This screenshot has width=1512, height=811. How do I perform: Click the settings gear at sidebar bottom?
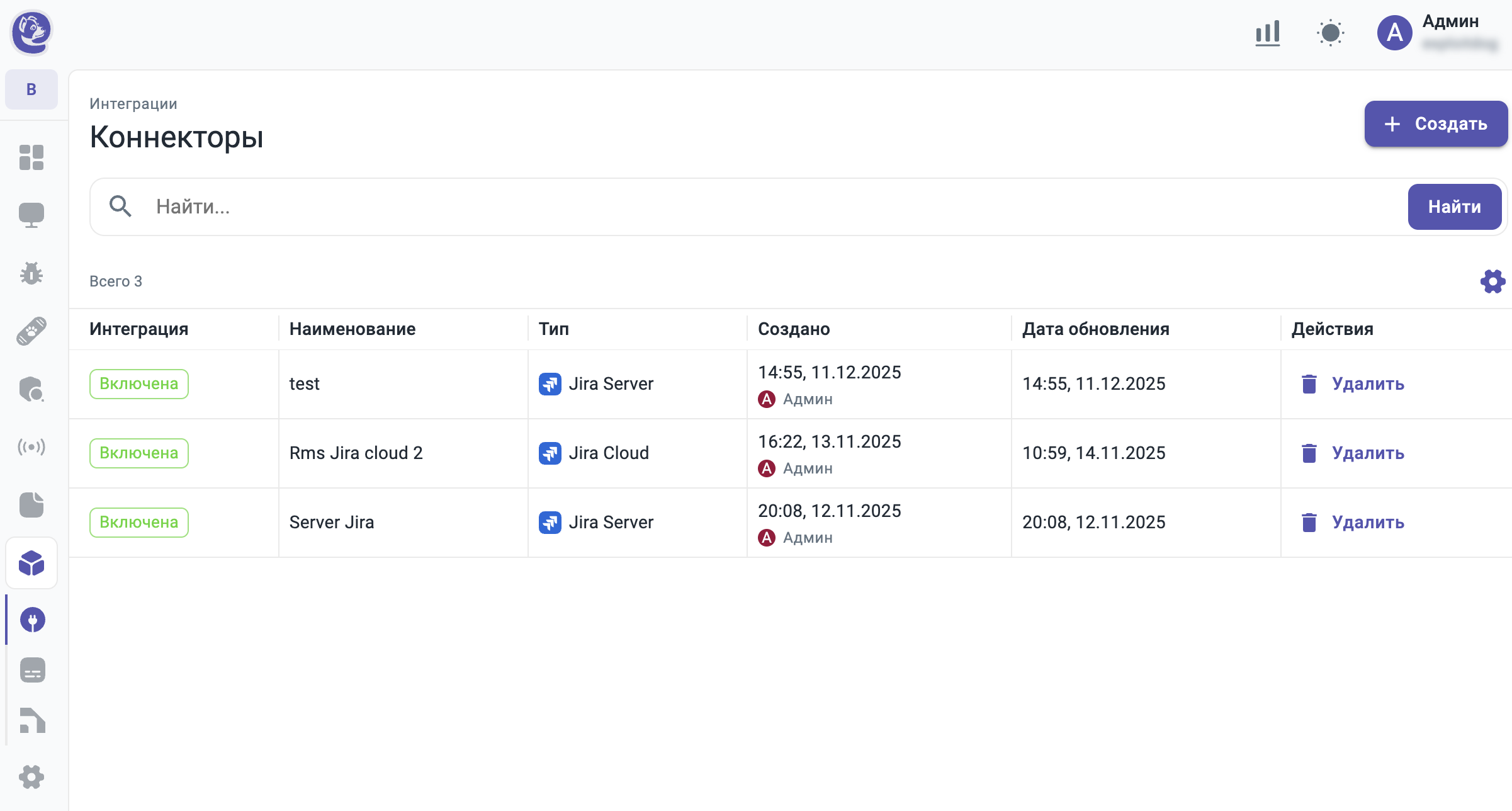[x=31, y=776]
